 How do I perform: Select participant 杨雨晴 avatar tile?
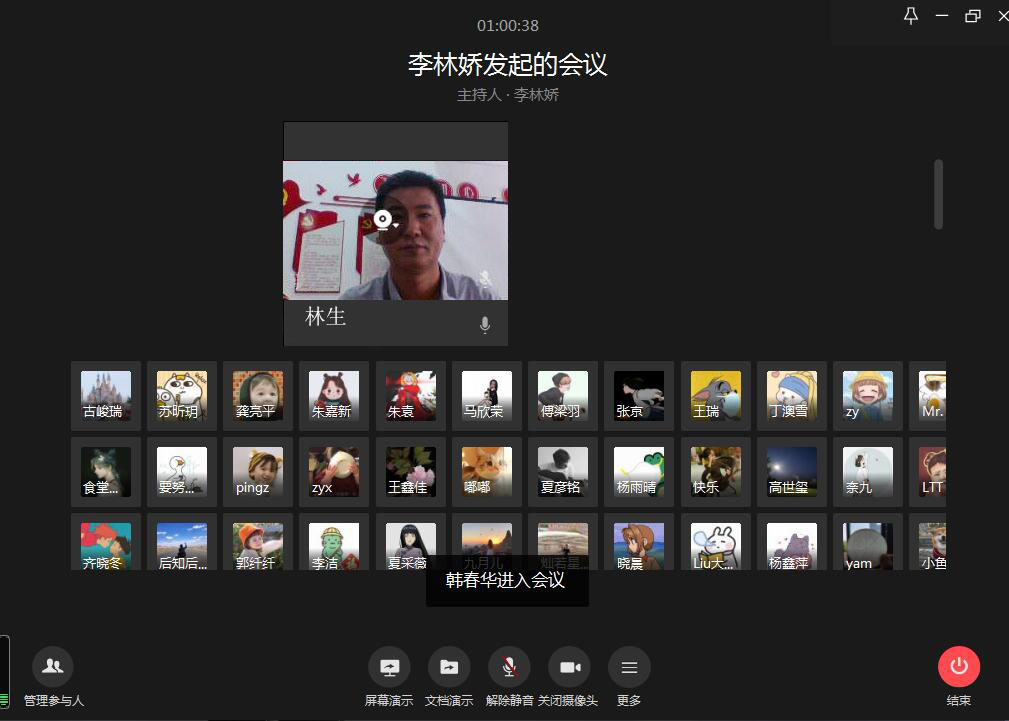click(639, 471)
